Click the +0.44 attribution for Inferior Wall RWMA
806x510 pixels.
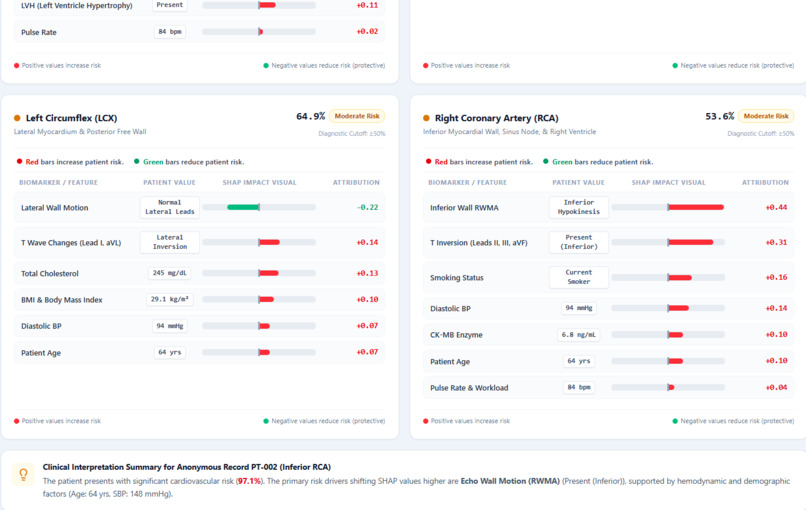(x=776, y=207)
